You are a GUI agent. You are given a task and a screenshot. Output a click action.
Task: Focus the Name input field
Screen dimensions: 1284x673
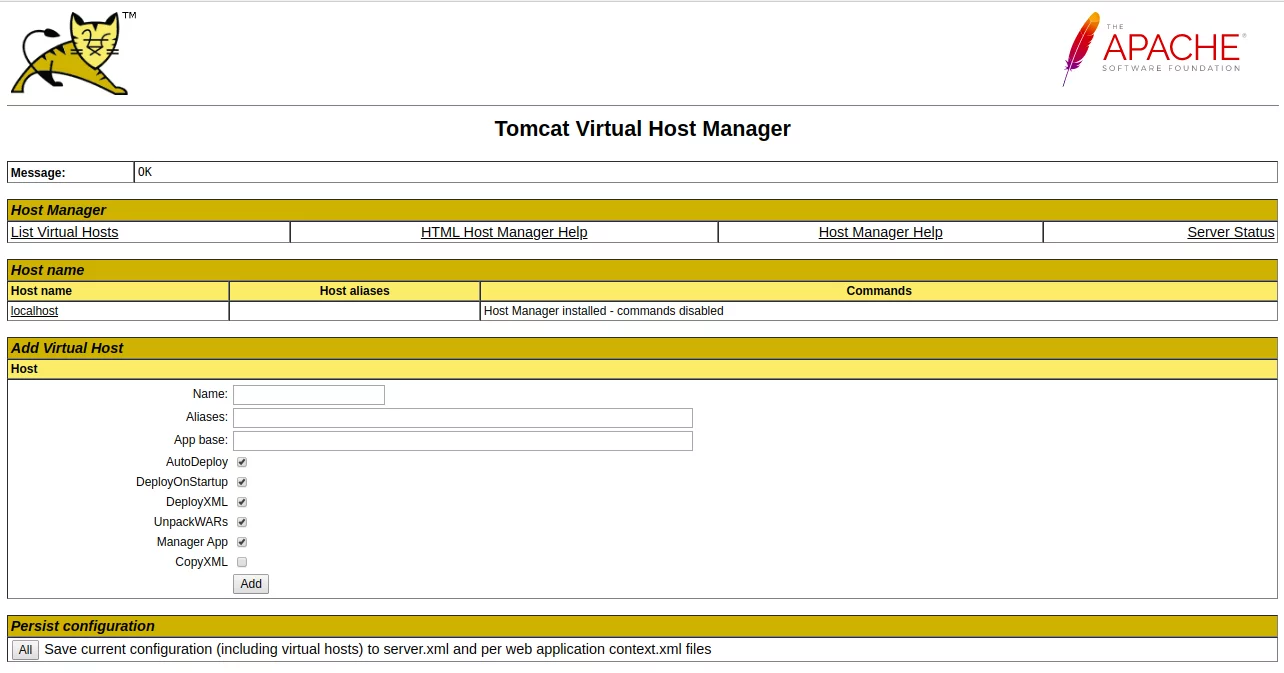pyautogui.click(x=309, y=395)
